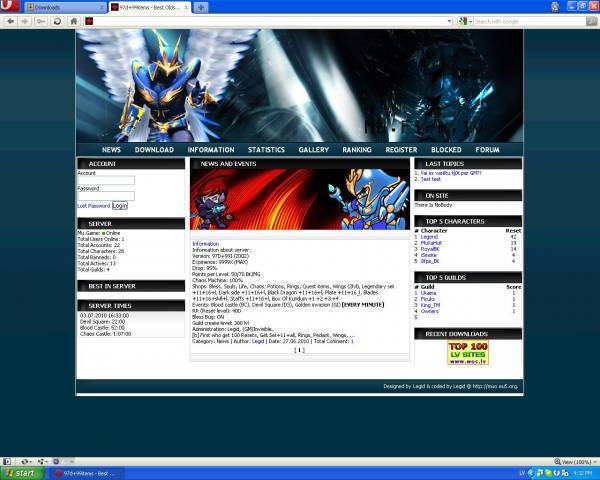Click the browser address bar

pyautogui.click(x=269, y=21)
